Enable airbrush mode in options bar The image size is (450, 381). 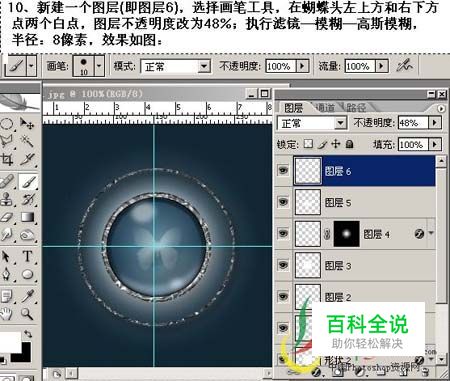(x=404, y=66)
